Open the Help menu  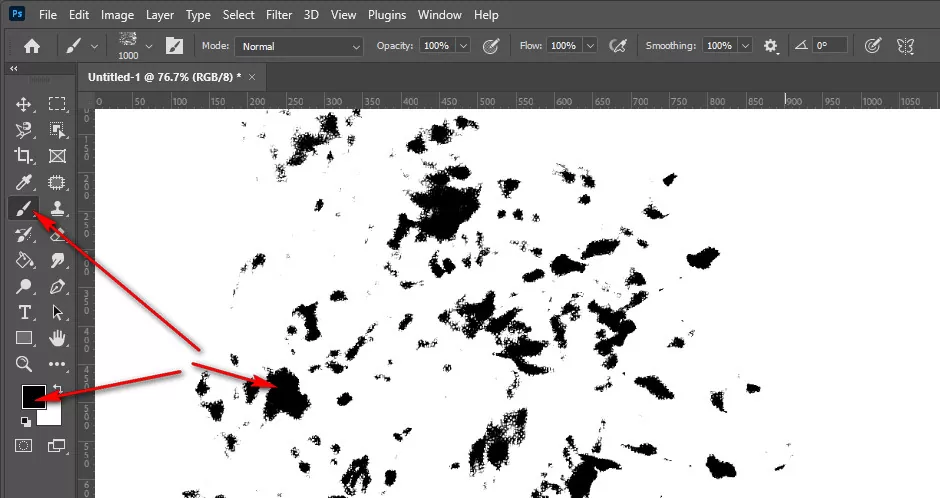click(x=486, y=15)
